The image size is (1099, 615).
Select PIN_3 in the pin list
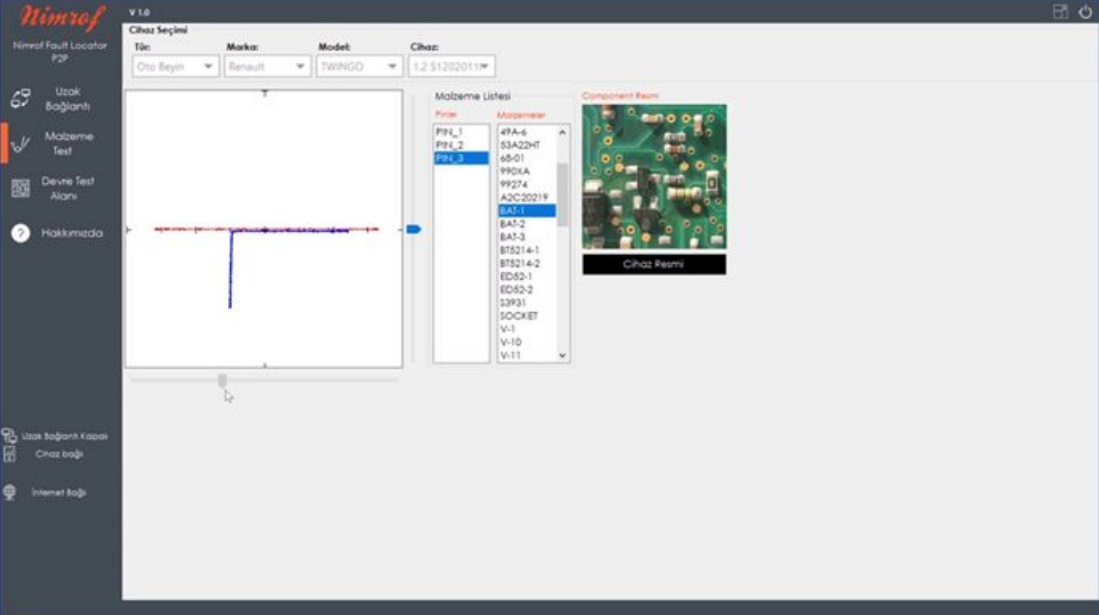point(461,158)
